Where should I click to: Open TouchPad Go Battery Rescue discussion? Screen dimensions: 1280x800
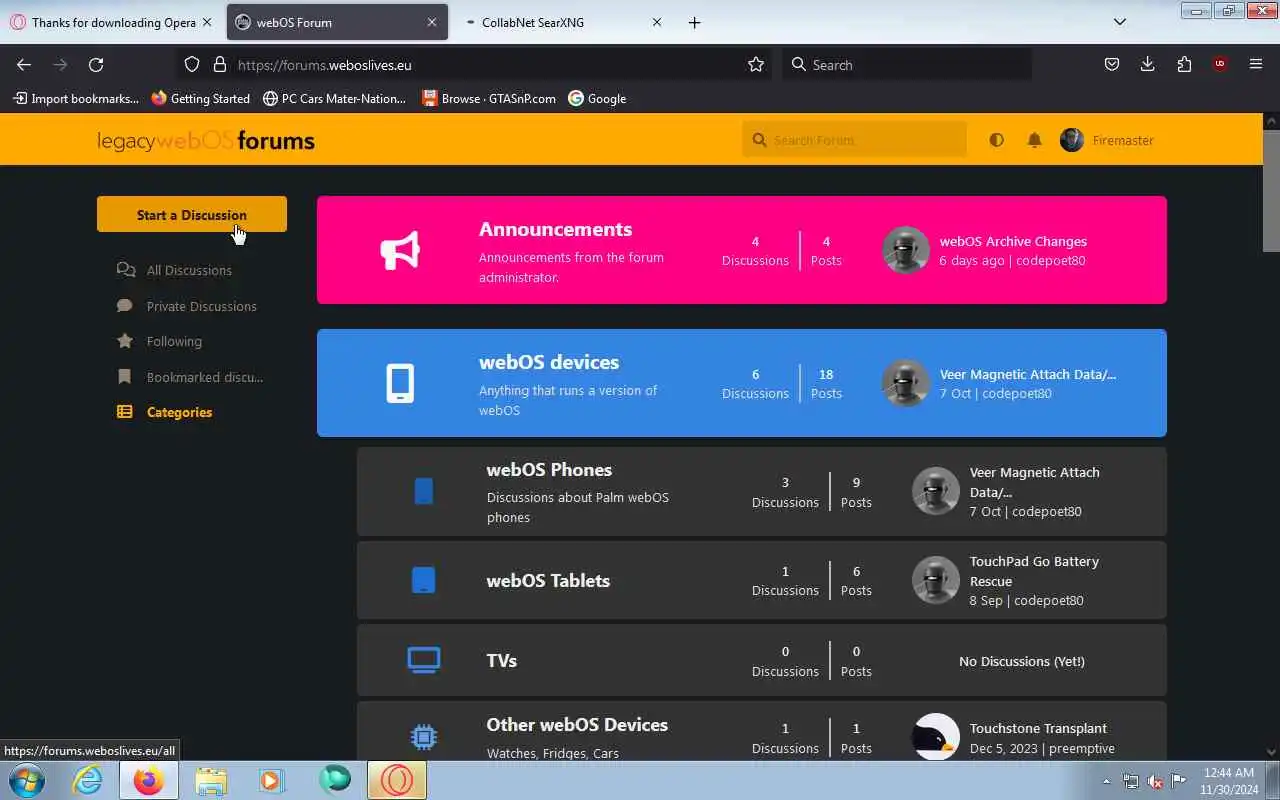coord(1034,571)
